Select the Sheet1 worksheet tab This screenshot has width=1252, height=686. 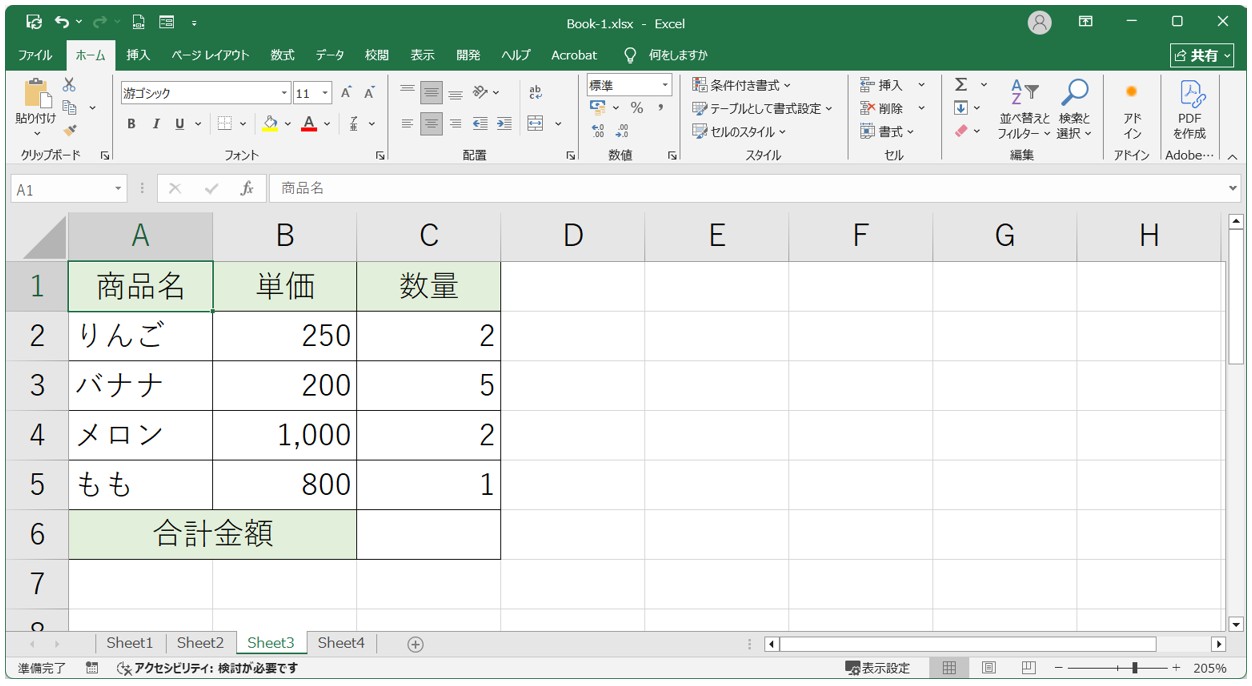pos(130,643)
